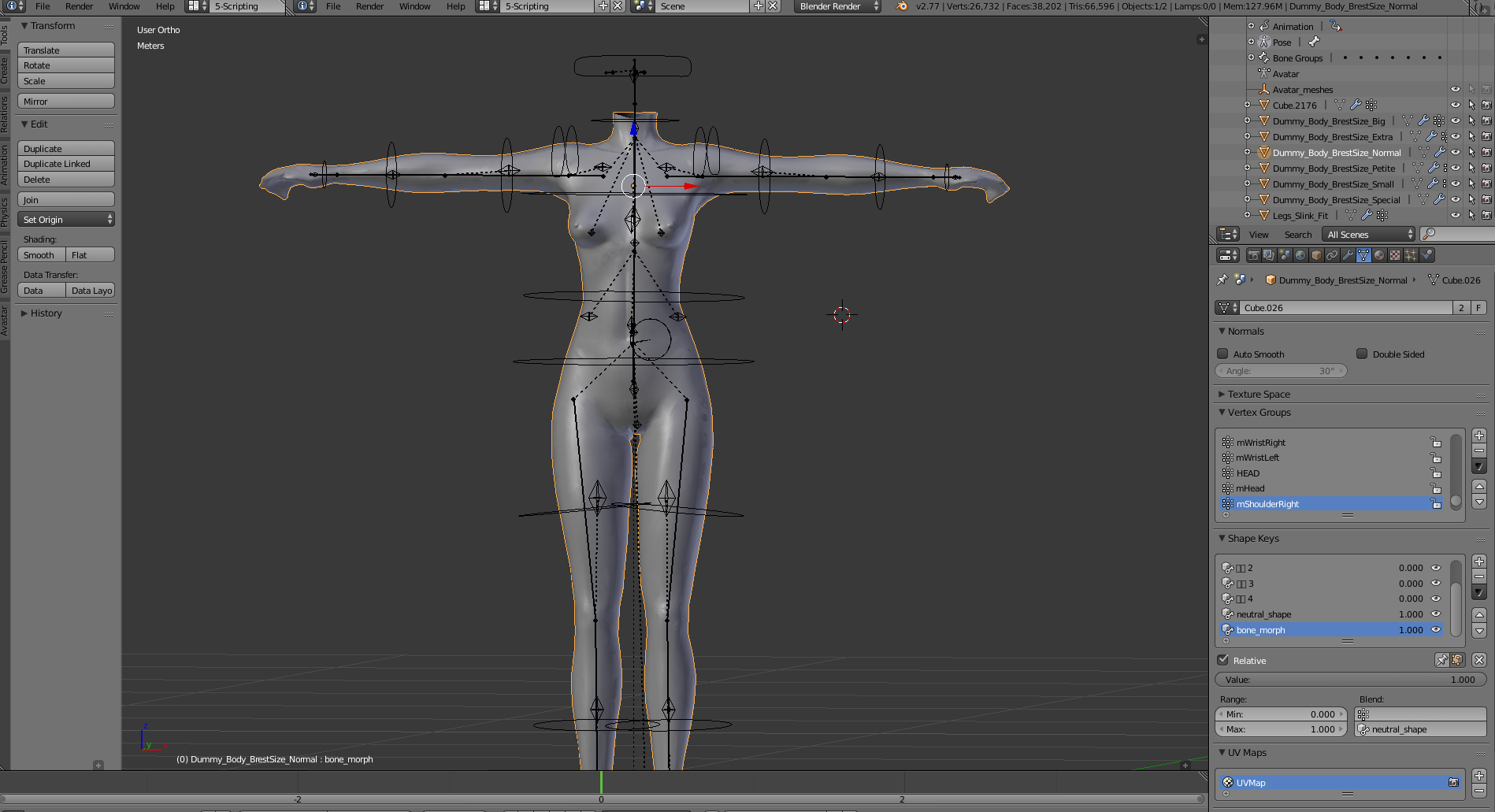Toggle lock on mWristRight vertex group
1495x812 pixels.
[1436, 443]
